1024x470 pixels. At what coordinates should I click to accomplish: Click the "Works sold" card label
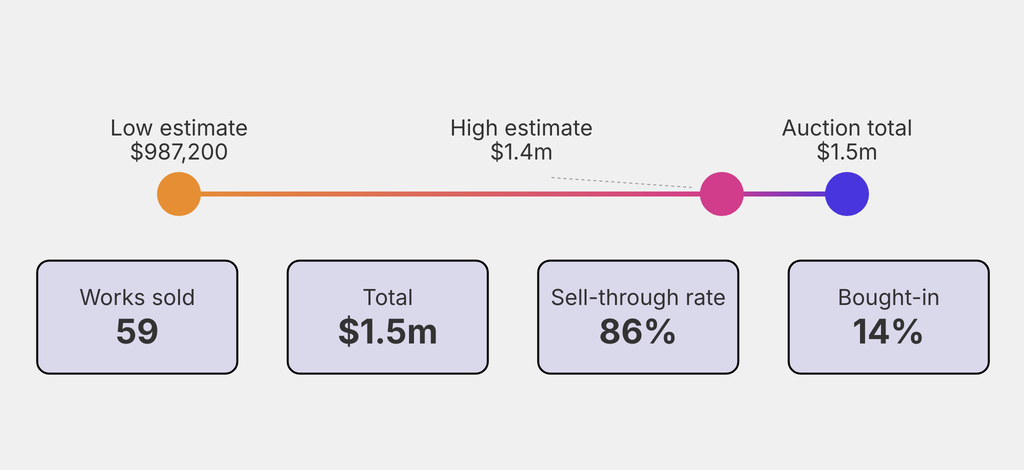click(x=137, y=297)
